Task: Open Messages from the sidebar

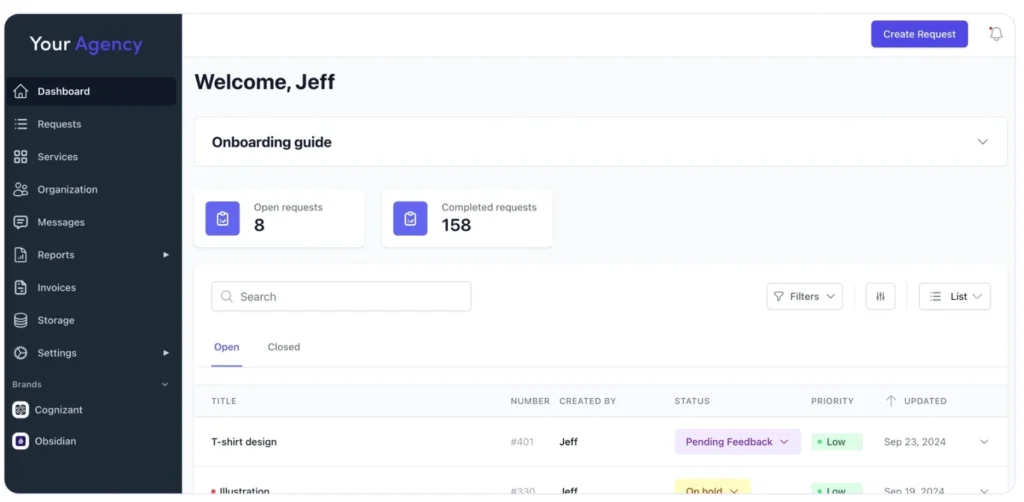Action: (60, 222)
